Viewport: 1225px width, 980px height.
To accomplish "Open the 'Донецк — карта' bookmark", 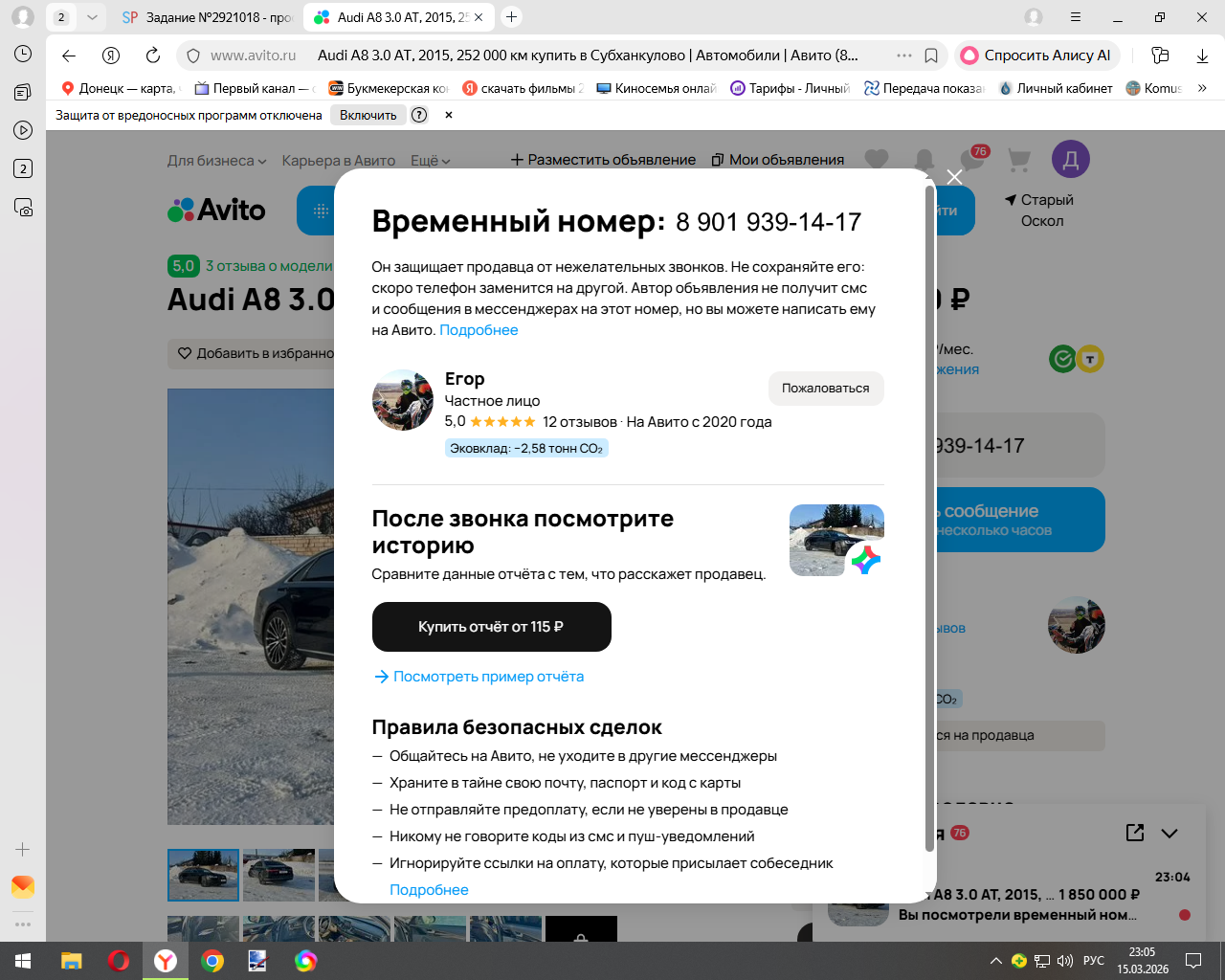I will 120,88.
